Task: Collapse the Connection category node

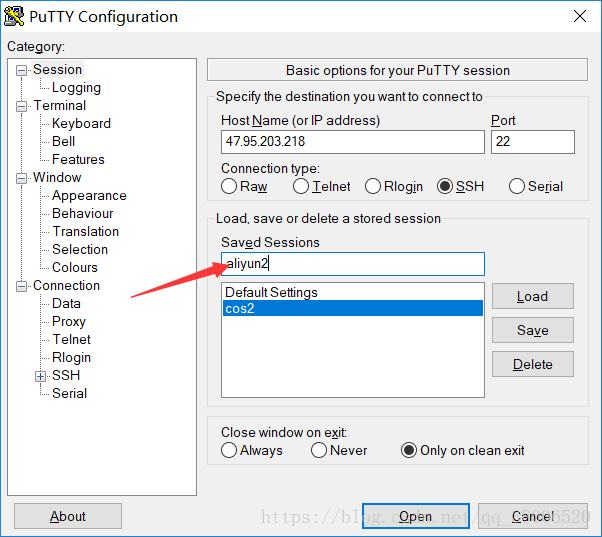Action: tap(22, 286)
